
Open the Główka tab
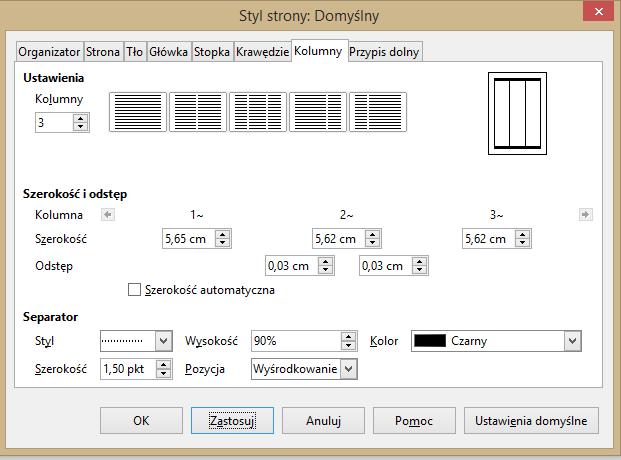pos(168,52)
